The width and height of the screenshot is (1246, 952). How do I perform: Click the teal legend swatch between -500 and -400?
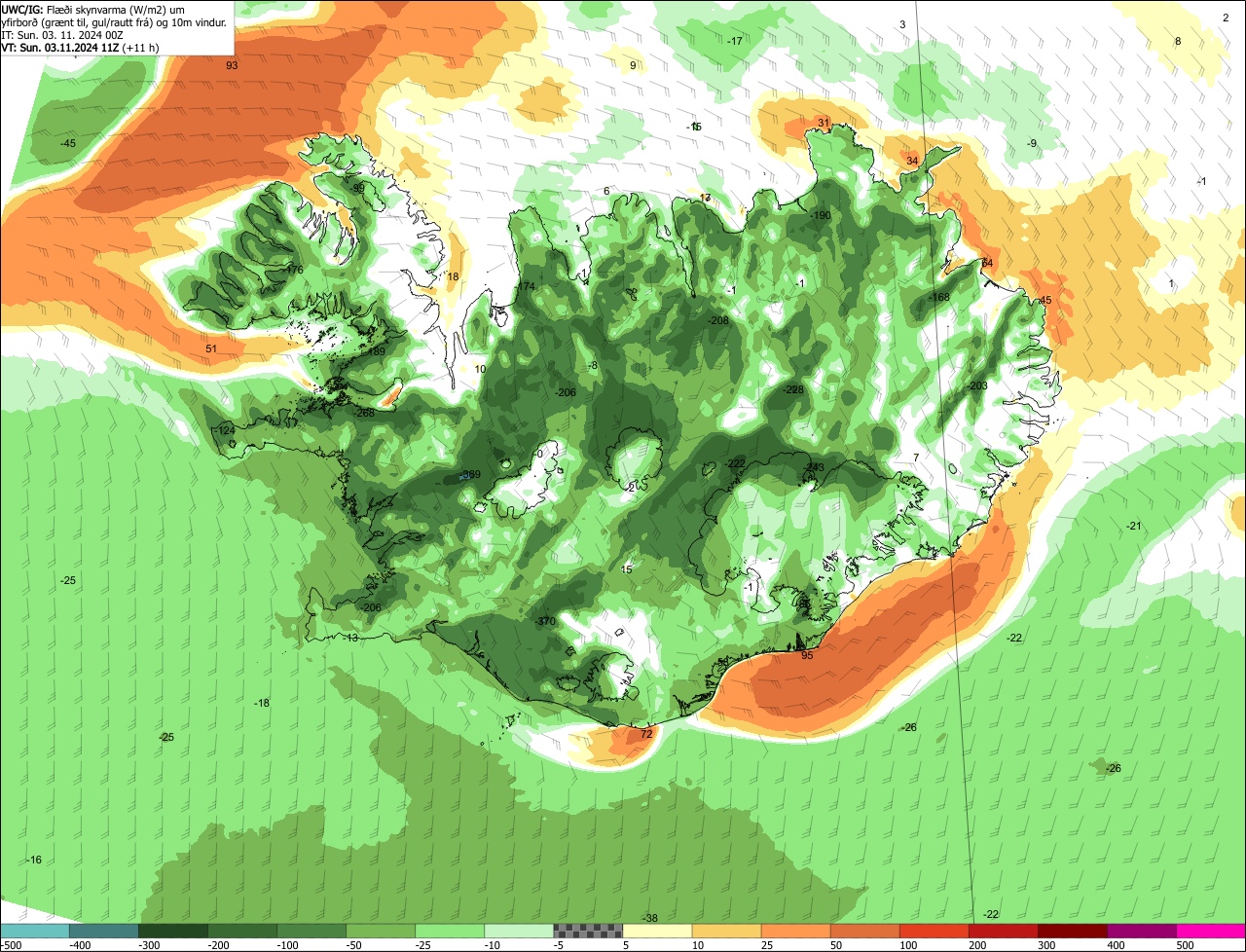click(x=103, y=931)
